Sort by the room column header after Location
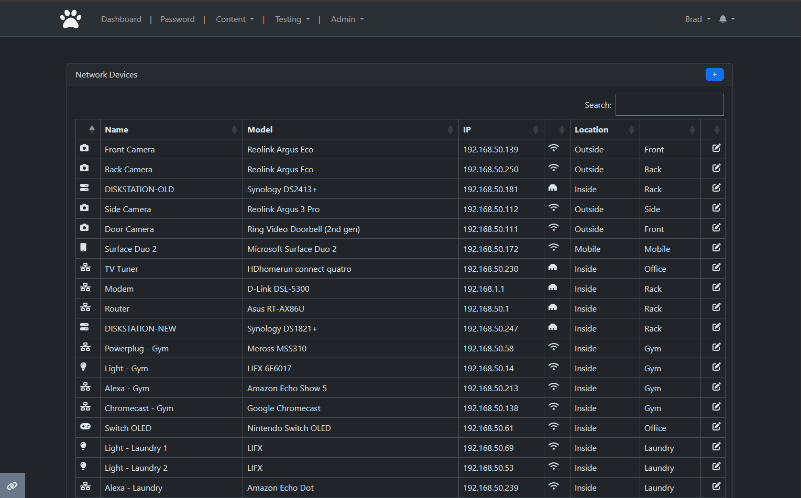 tap(670, 130)
